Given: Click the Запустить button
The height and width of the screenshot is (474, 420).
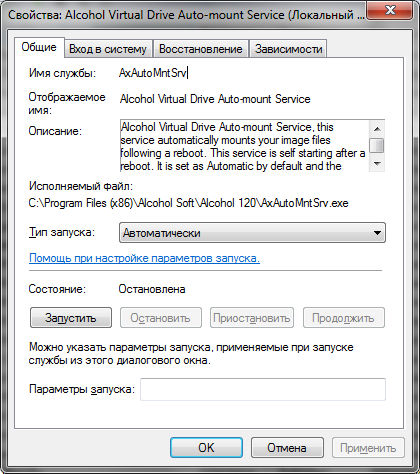Looking at the screenshot, I should pos(71,318).
